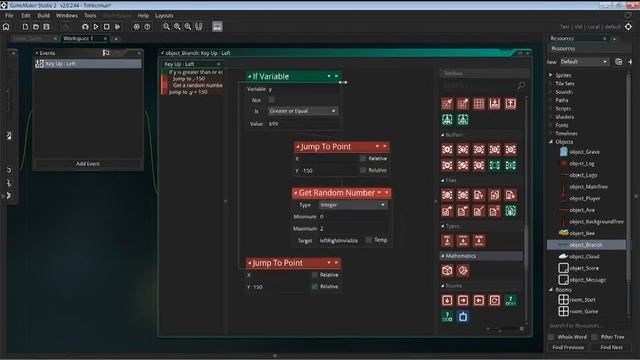
Task: Collapse the Mathematics toolbox section
Action: tap(443, 256)
